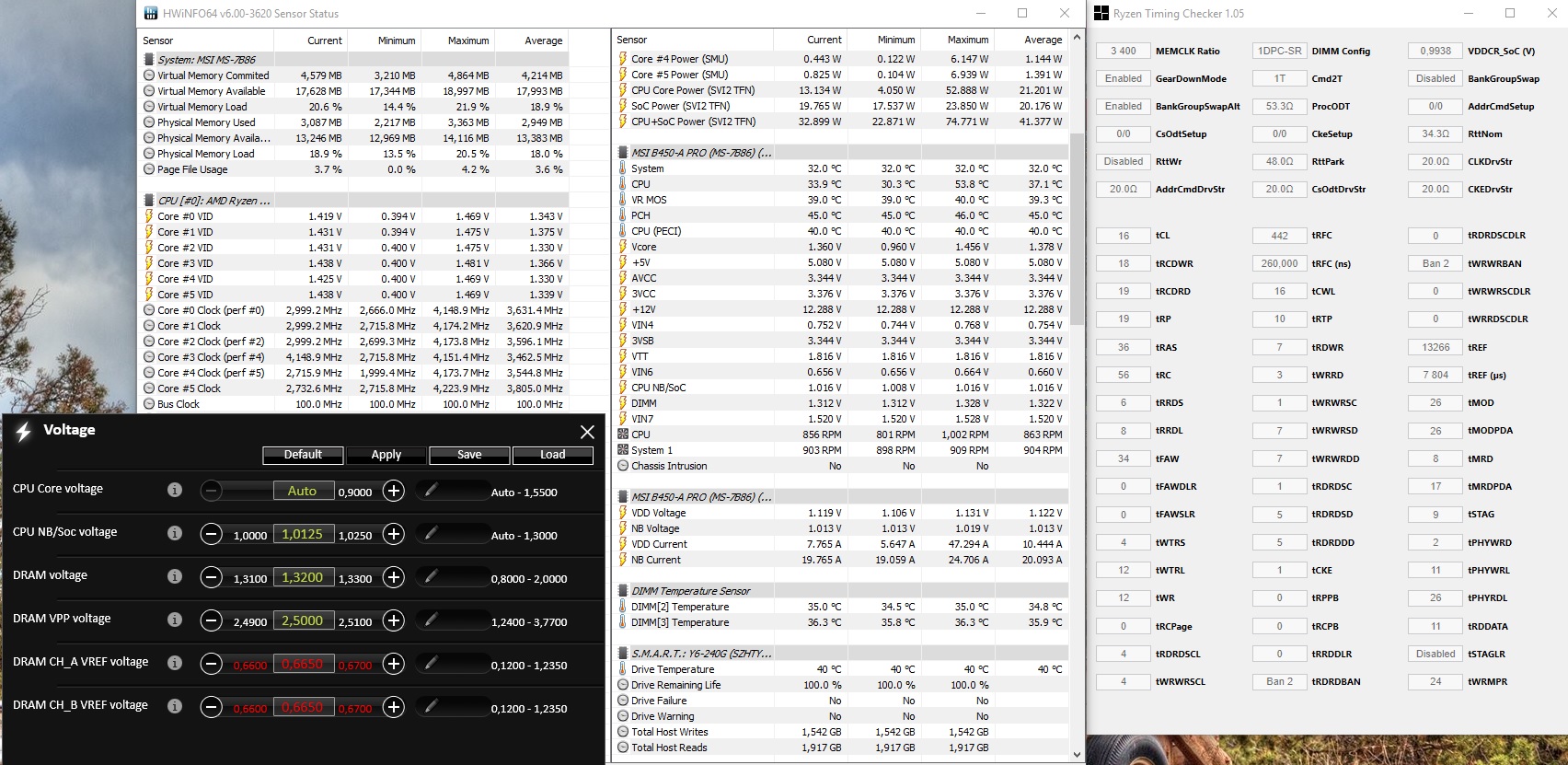Click the VDDCR_SoC (V) value field

(1435, 52)
